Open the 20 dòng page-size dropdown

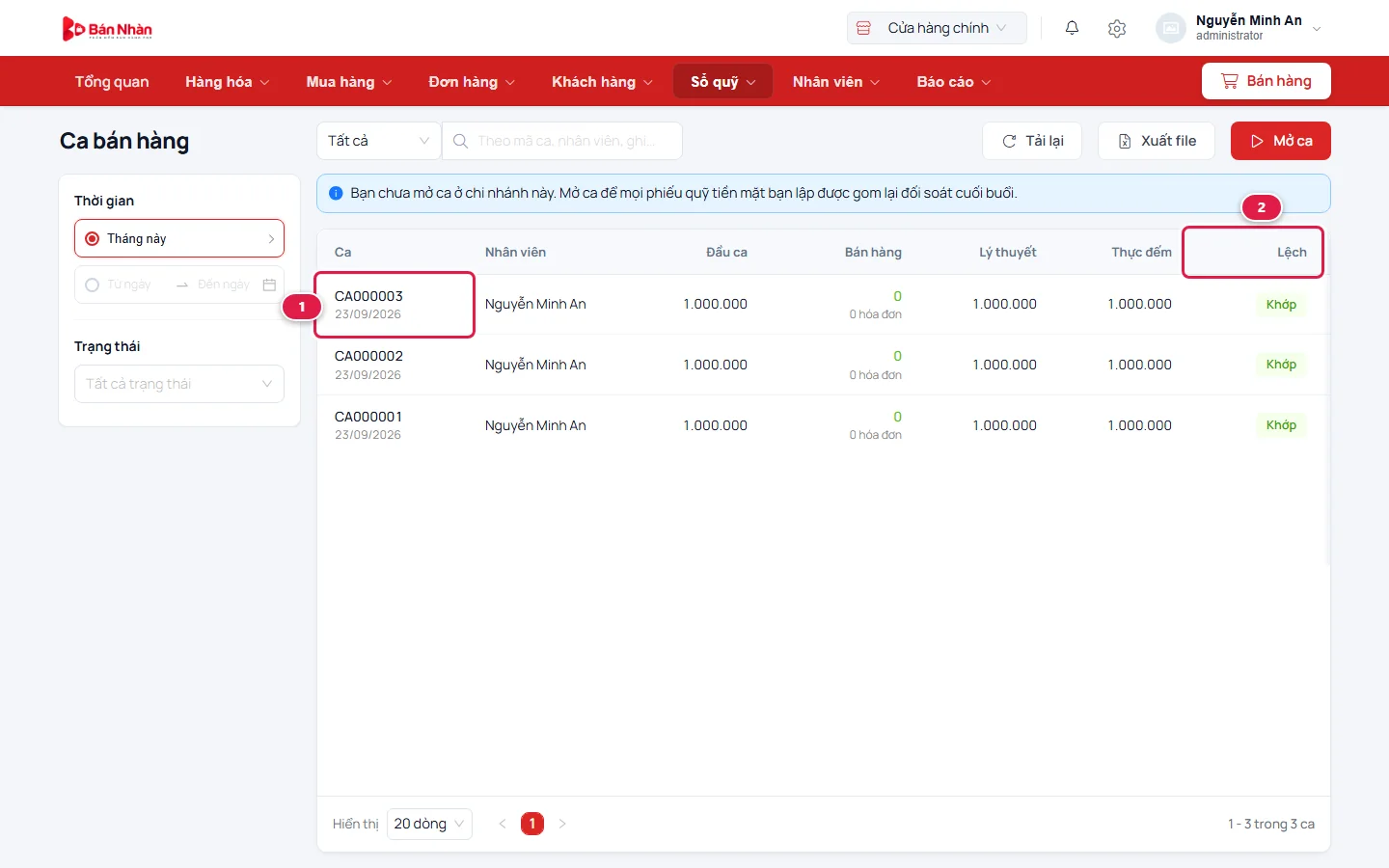429,824
